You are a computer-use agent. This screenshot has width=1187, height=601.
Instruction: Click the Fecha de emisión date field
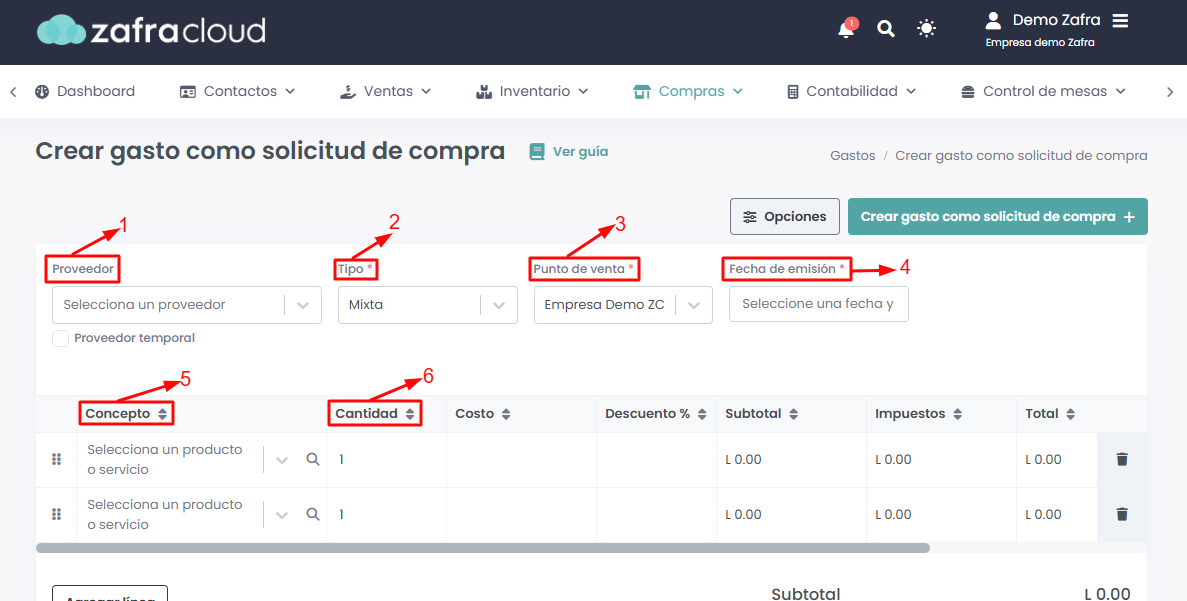click(818, 304)
